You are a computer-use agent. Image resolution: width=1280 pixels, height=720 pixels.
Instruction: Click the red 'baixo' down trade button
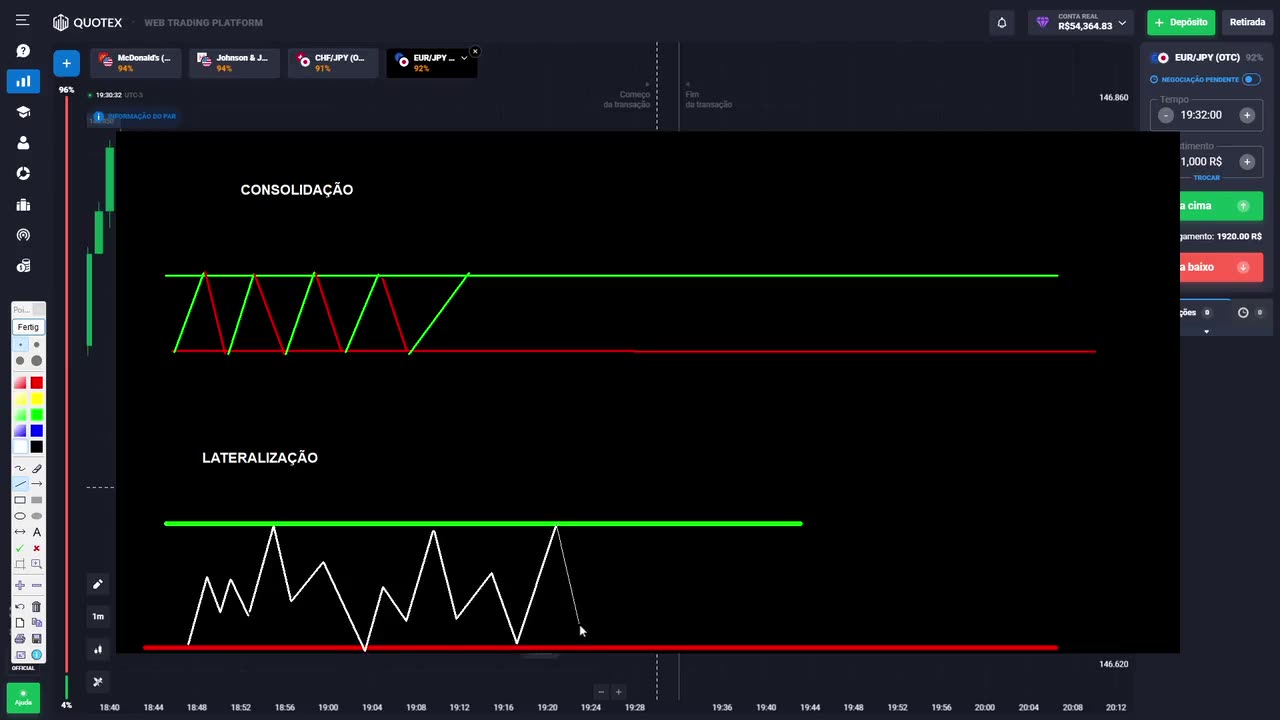point(1220,267)
